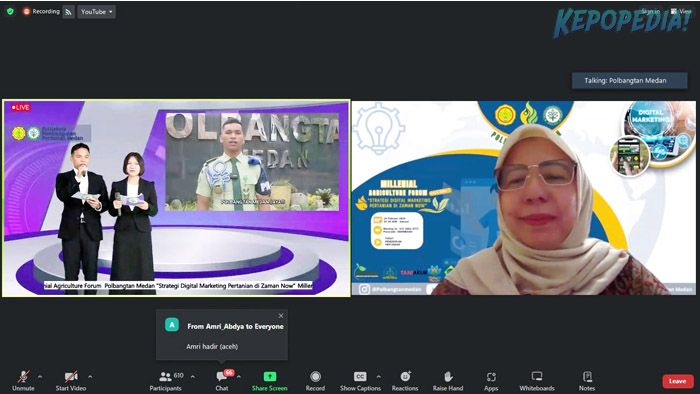Select the live studio video tile
The width and height of the screenshot is (700, 394).
tap(176, 198)
